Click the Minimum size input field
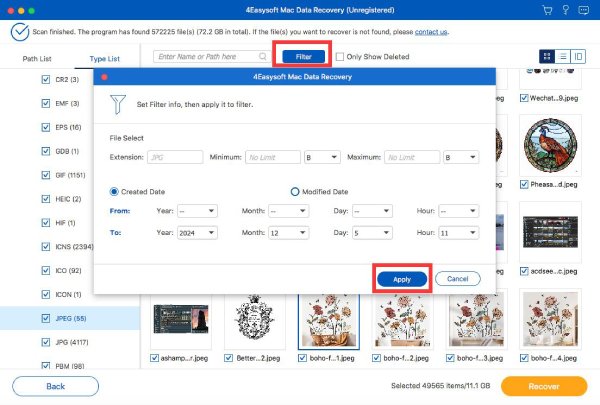Viewport: 600px width, 405px height. [273, 157]
